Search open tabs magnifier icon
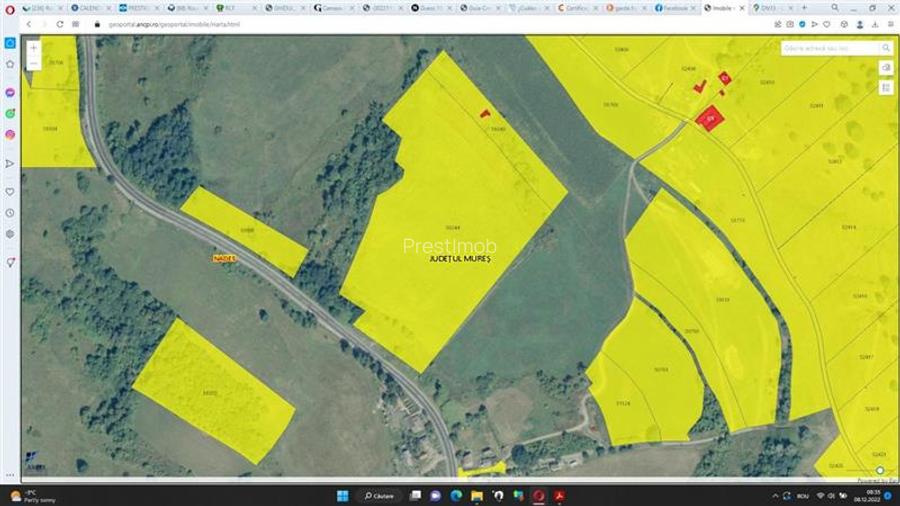Image resolution: width=900 pixels, height=506 pixels. click(x=835, y=8)
